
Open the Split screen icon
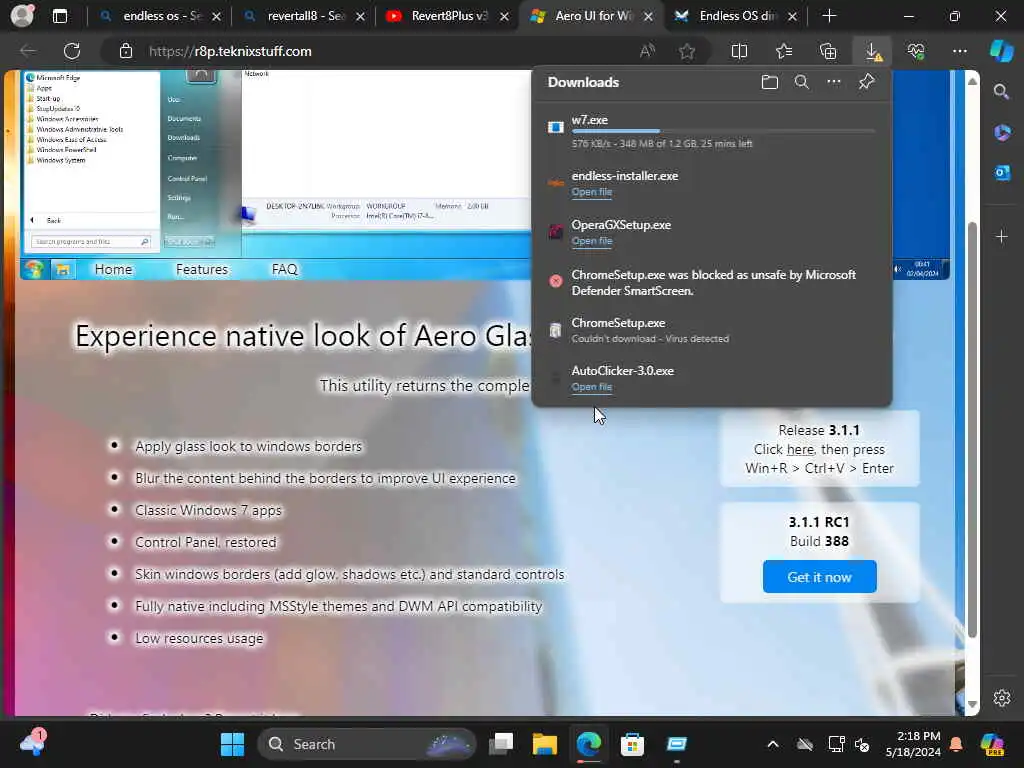pyautogui.click(x=739, y=51)
